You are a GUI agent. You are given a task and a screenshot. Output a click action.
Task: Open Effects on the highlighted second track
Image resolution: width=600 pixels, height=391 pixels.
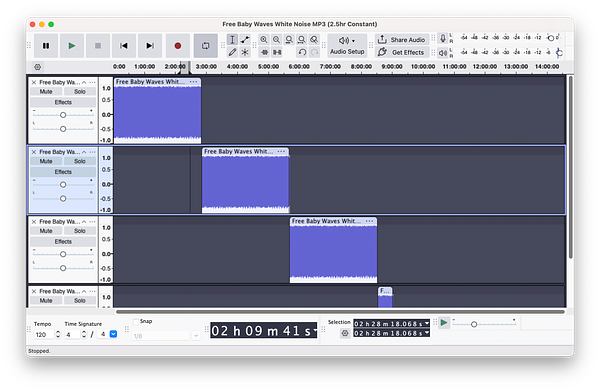pos(63,172)
